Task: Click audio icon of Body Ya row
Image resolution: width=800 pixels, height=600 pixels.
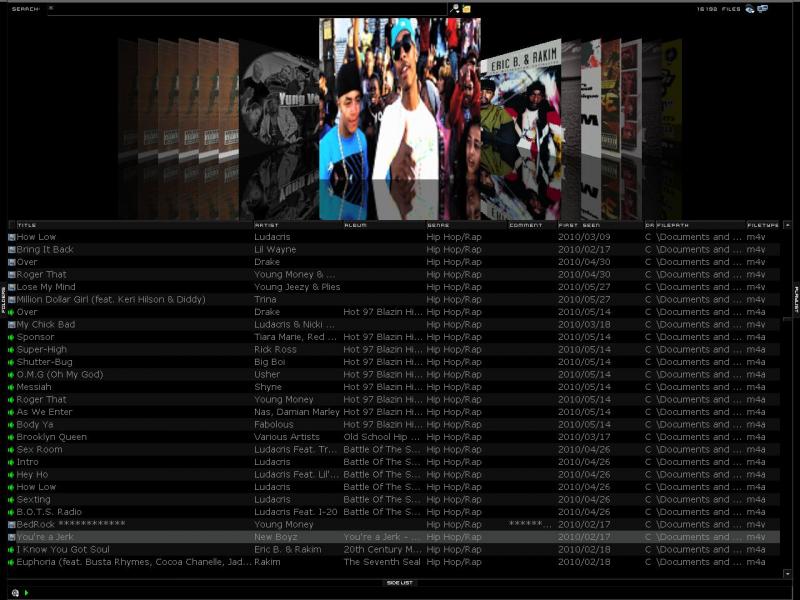Action: [11, 424]
